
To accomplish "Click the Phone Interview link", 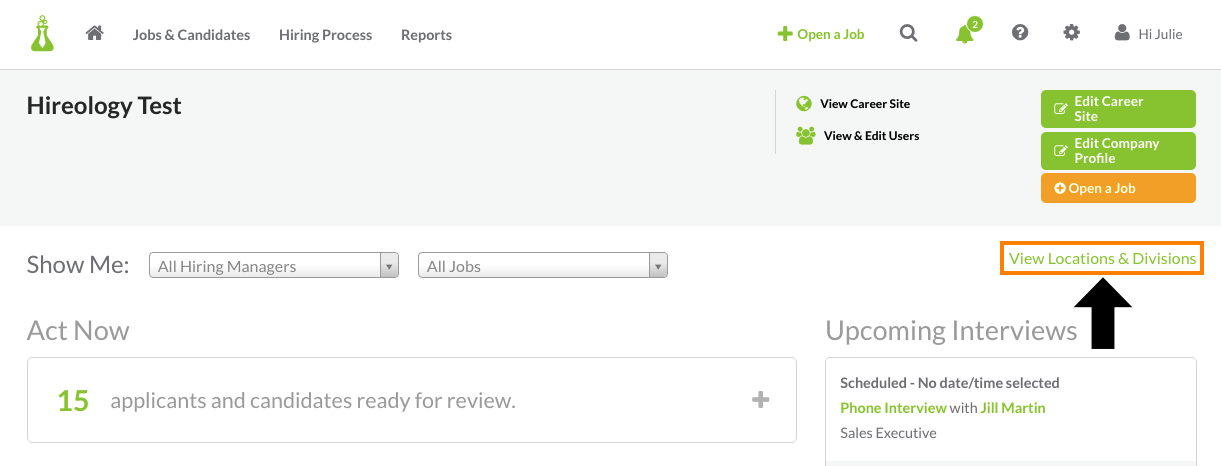I will click(x=893, y=408).
